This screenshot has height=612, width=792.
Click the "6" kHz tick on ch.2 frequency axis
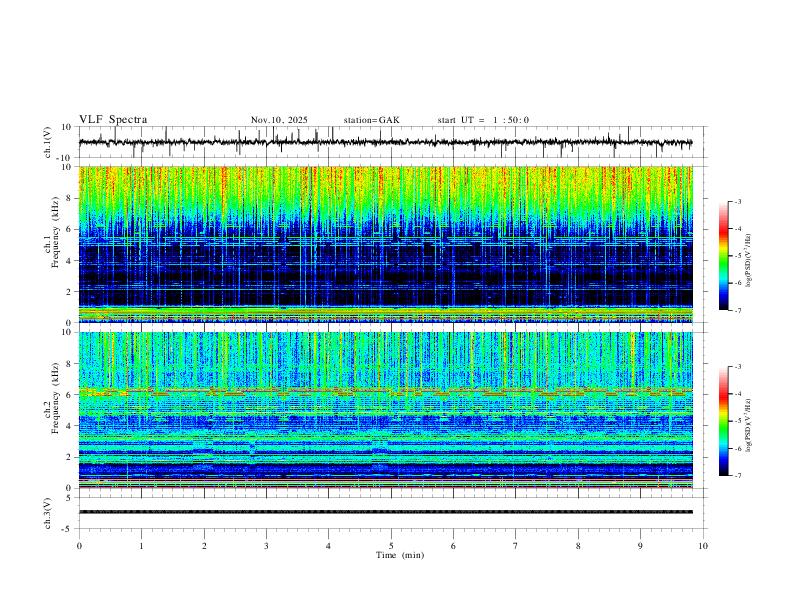click(x=69, y=394)
